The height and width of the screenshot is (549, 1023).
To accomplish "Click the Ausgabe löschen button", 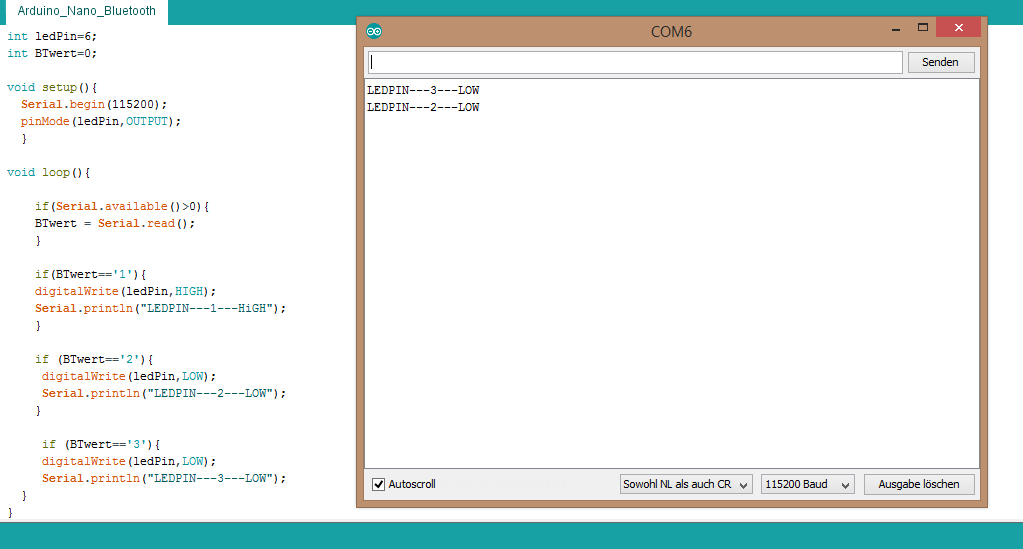I will (x=919, y=484).
